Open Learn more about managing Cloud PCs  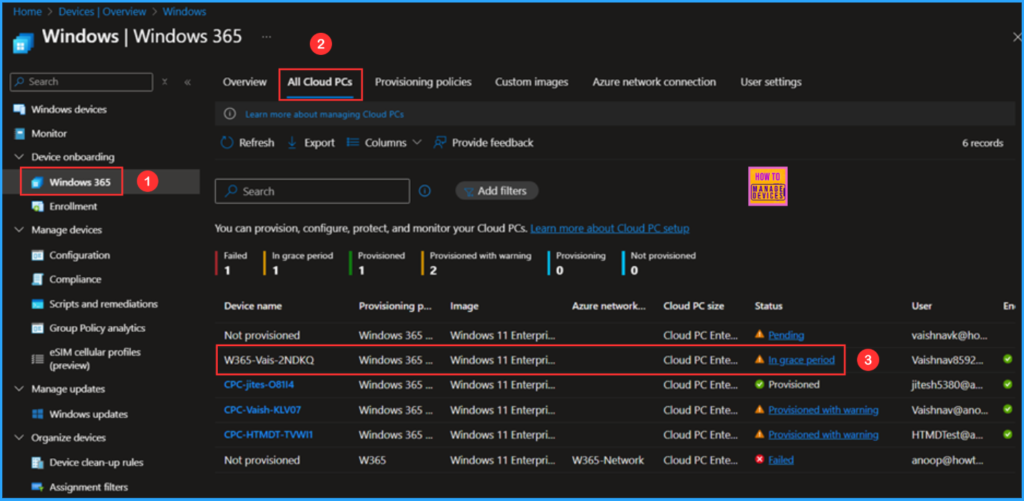click(325, 114)
